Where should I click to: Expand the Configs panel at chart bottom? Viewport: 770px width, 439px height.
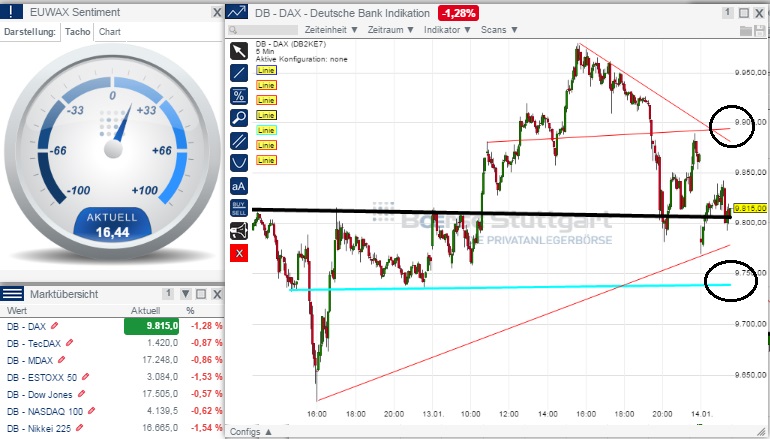click(251, 432)
